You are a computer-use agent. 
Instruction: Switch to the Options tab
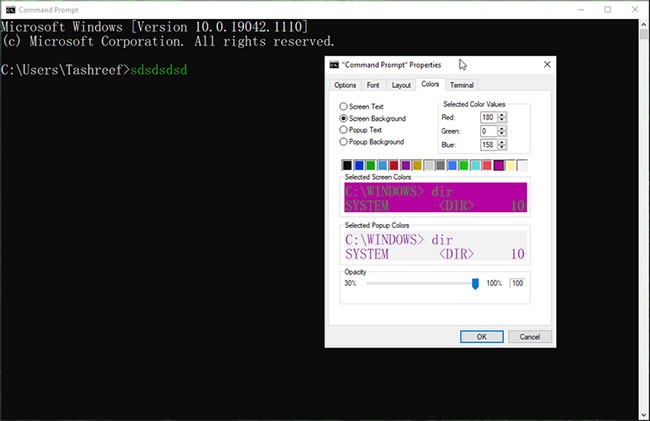coord(345,86)
